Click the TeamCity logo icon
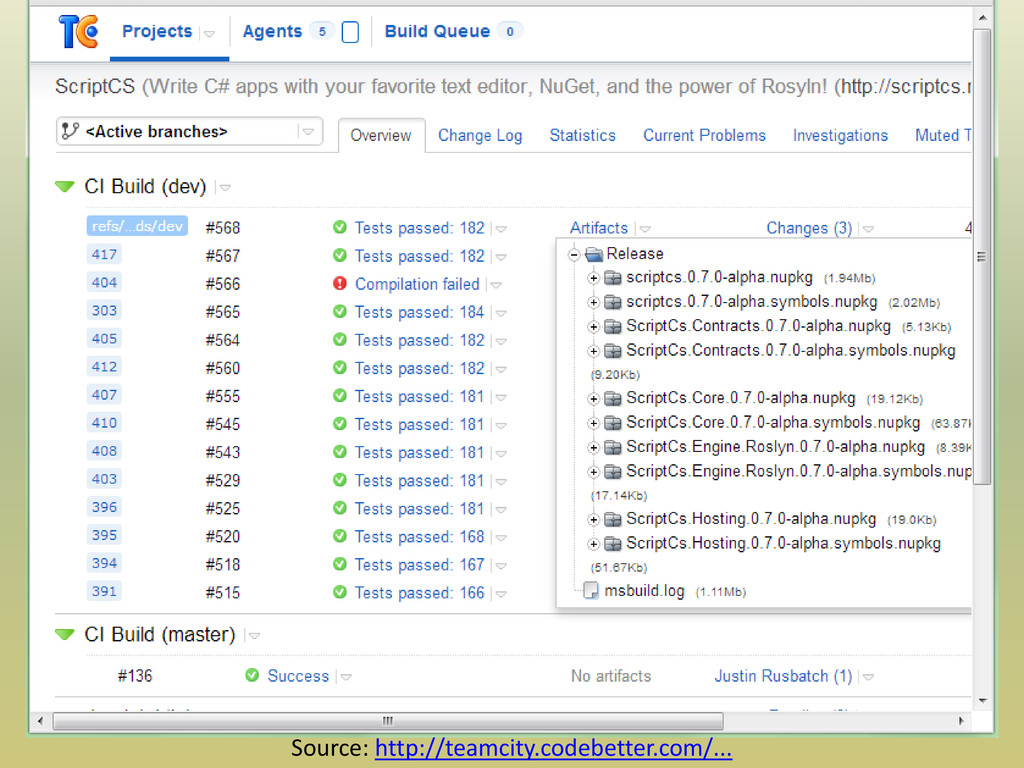This screenshot has width=1024, height=768. tap(78, 31)
